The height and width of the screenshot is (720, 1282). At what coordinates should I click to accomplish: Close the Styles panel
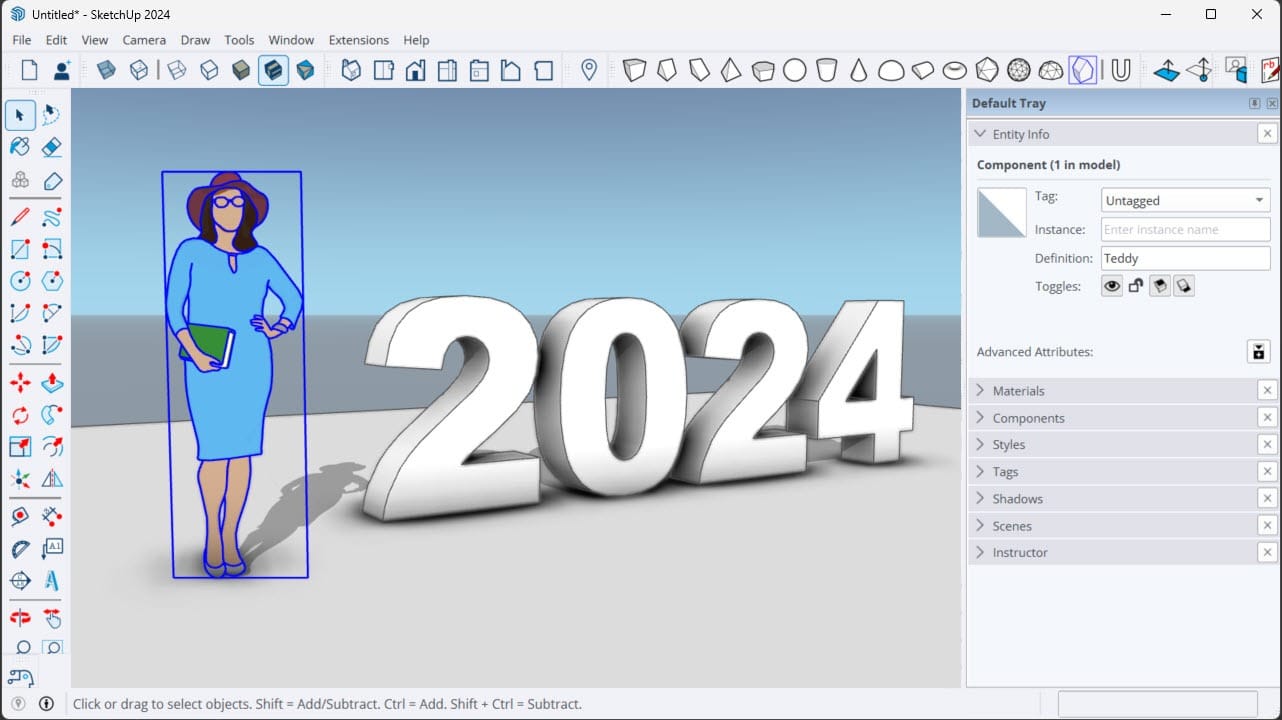click(x=1267, y=444)
